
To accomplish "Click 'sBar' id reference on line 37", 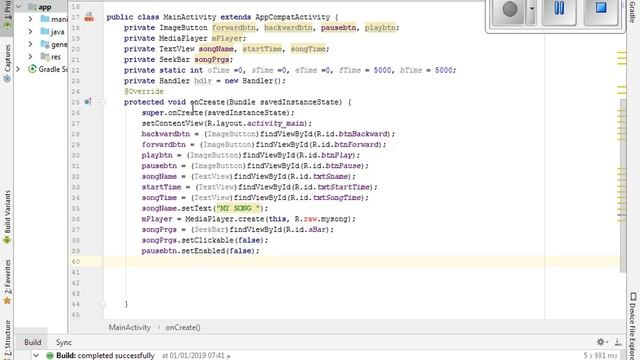I will click(x=317, y=229).
